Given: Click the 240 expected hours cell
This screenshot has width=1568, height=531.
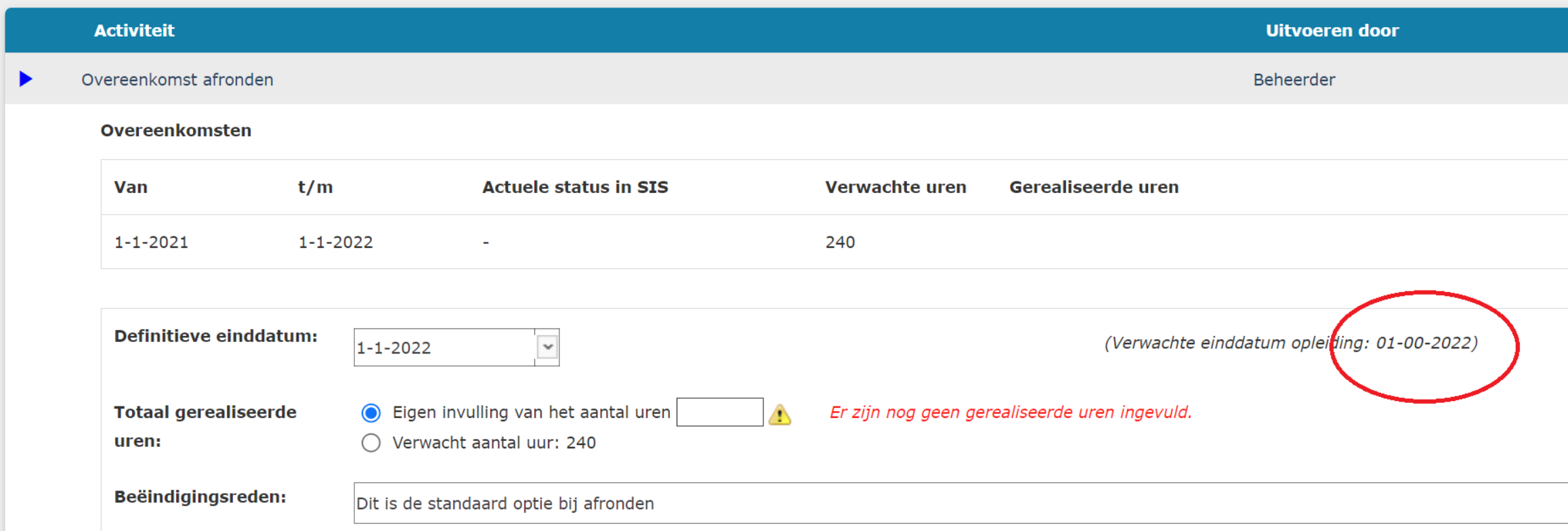Looking at the screenshot, I should [x=840, y=242].
